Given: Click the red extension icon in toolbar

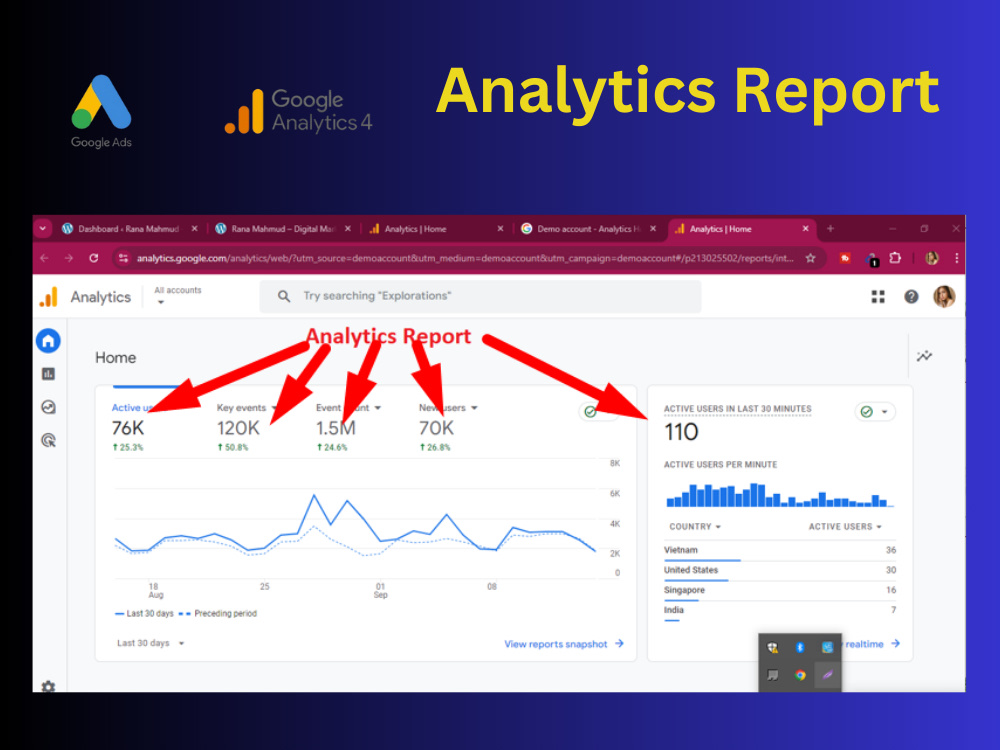Looking at the screenshot, I should coord(845,258).
